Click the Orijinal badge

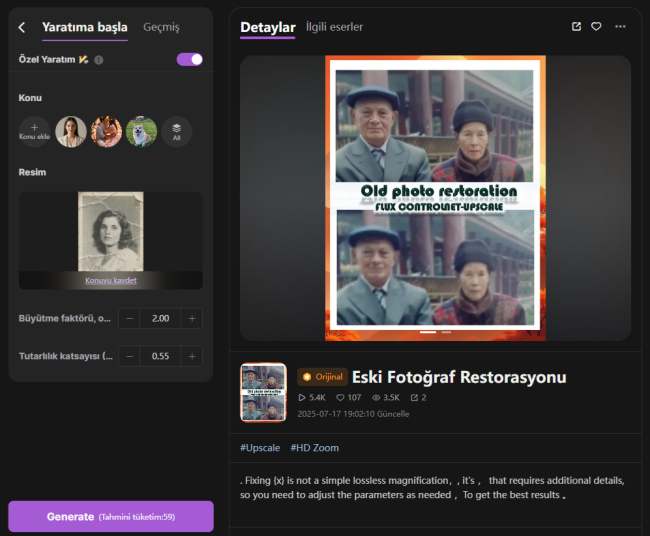[x=323, y=377]
